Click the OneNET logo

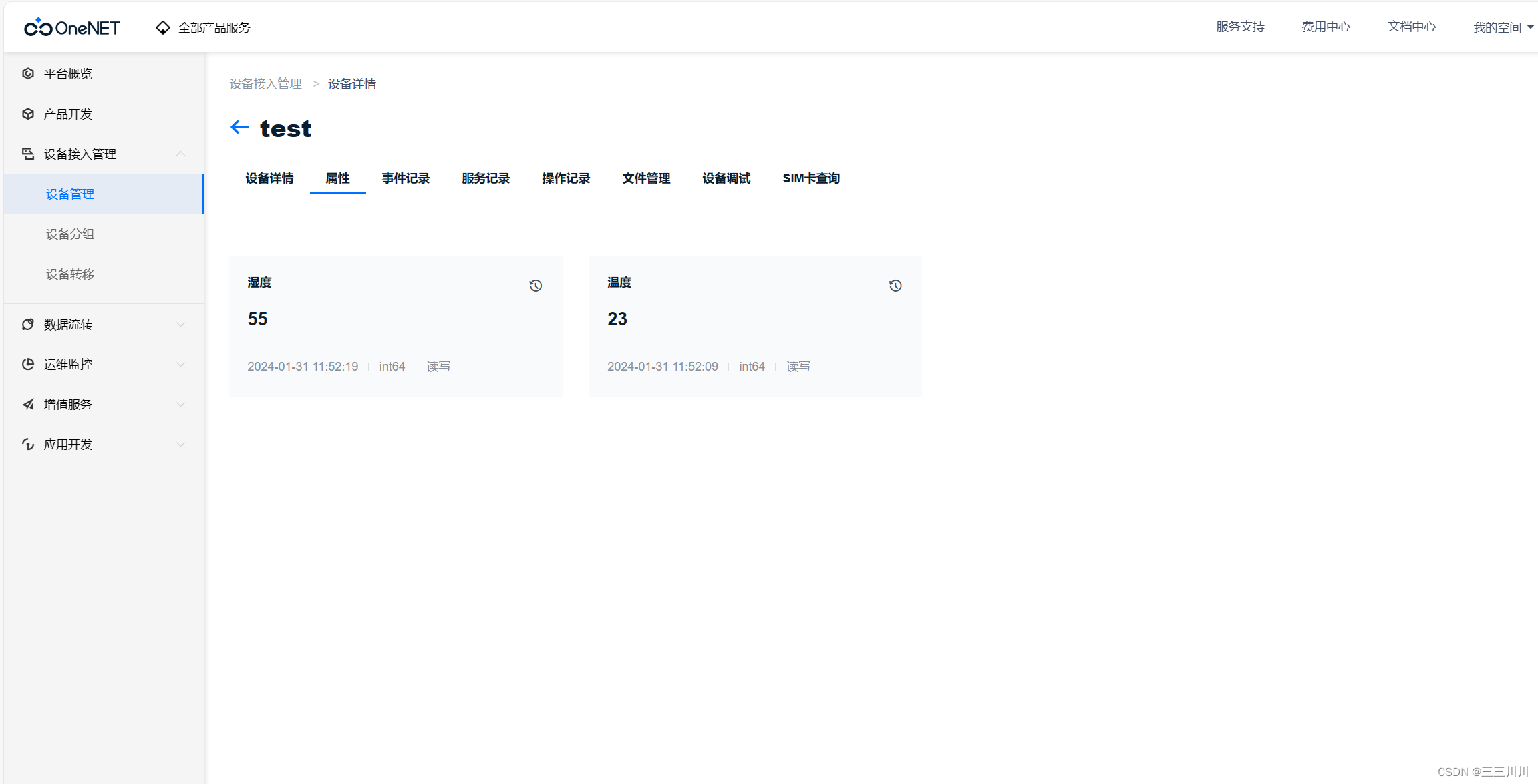click(71, 27)
